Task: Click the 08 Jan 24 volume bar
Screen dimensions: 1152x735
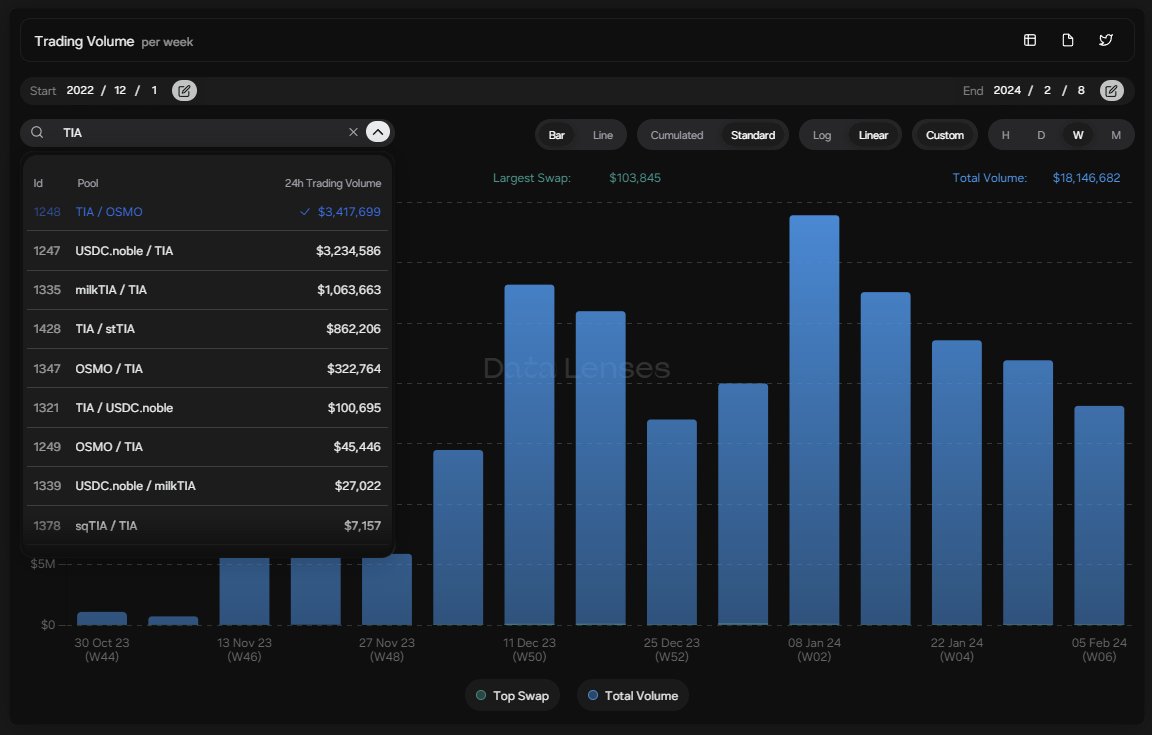Action: coord(814,420)
